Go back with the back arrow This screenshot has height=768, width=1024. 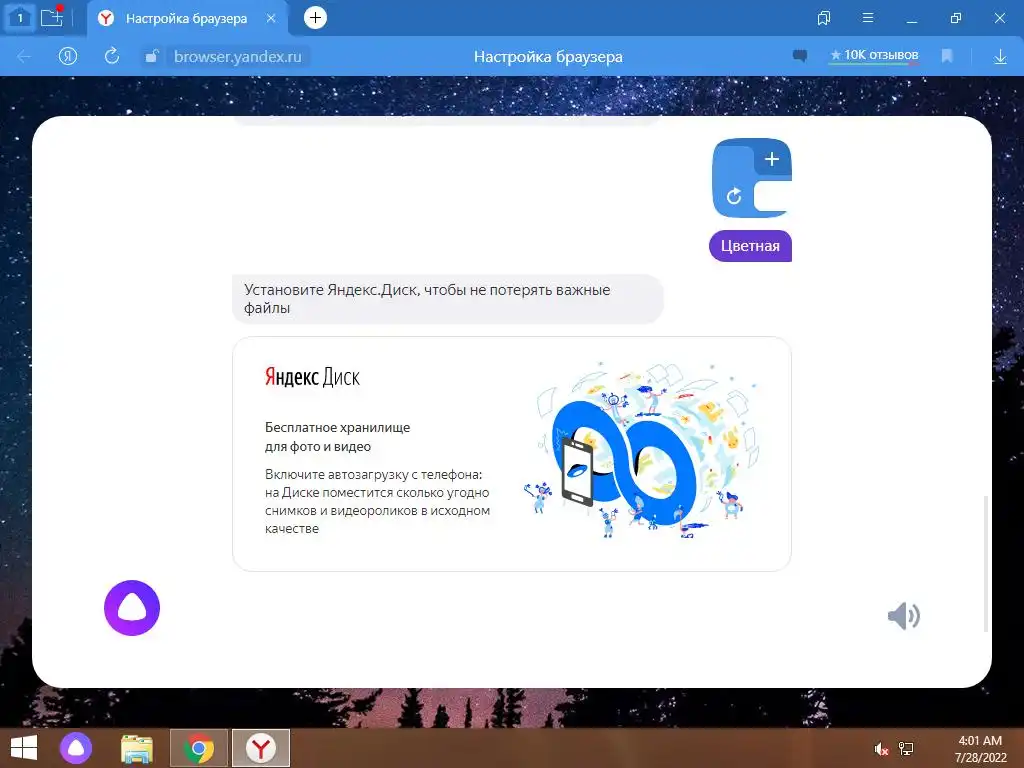click(24, 57)
